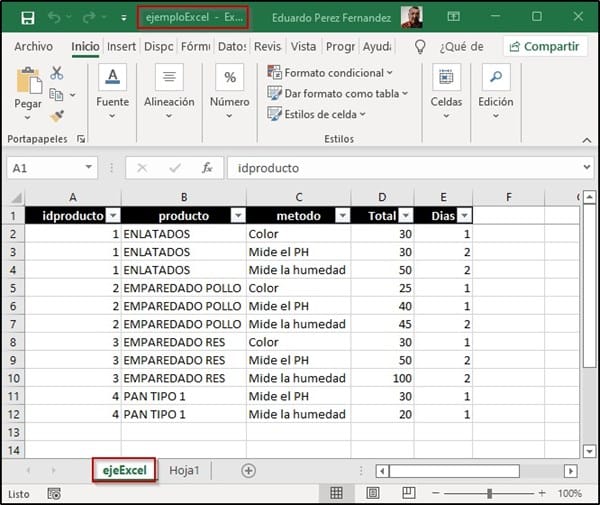Switch to the Hoja1 sheet tab
The image size is (600, 505).
tap(184, 470)
